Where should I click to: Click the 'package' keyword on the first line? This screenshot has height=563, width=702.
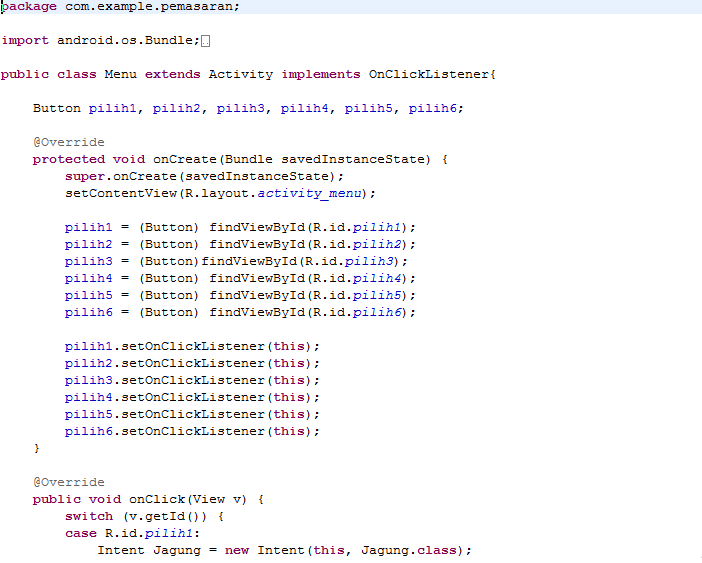tap(29, 7)
